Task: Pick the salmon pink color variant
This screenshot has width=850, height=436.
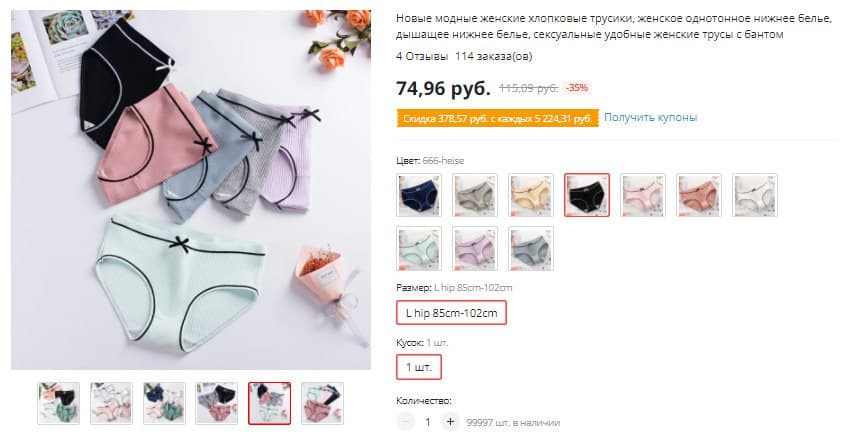Action: [x=698, y=195]
